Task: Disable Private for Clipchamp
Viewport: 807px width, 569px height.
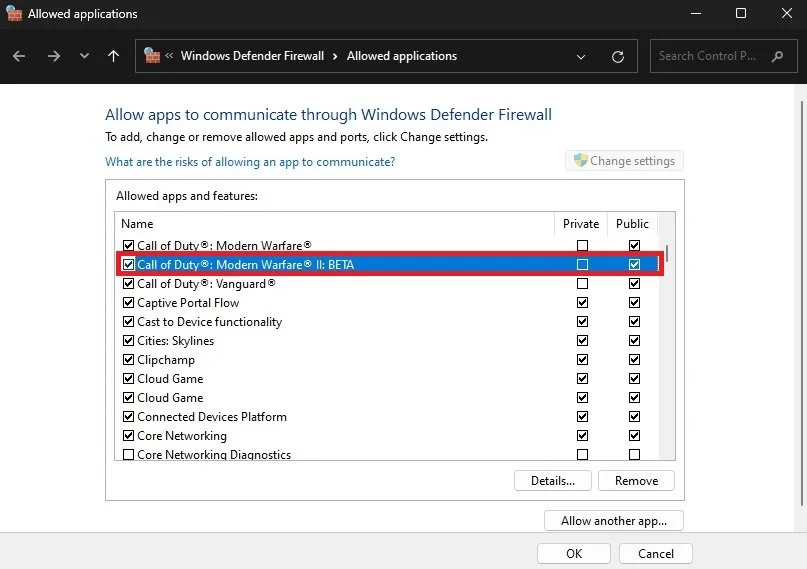Action: click(x=583, y=360)
